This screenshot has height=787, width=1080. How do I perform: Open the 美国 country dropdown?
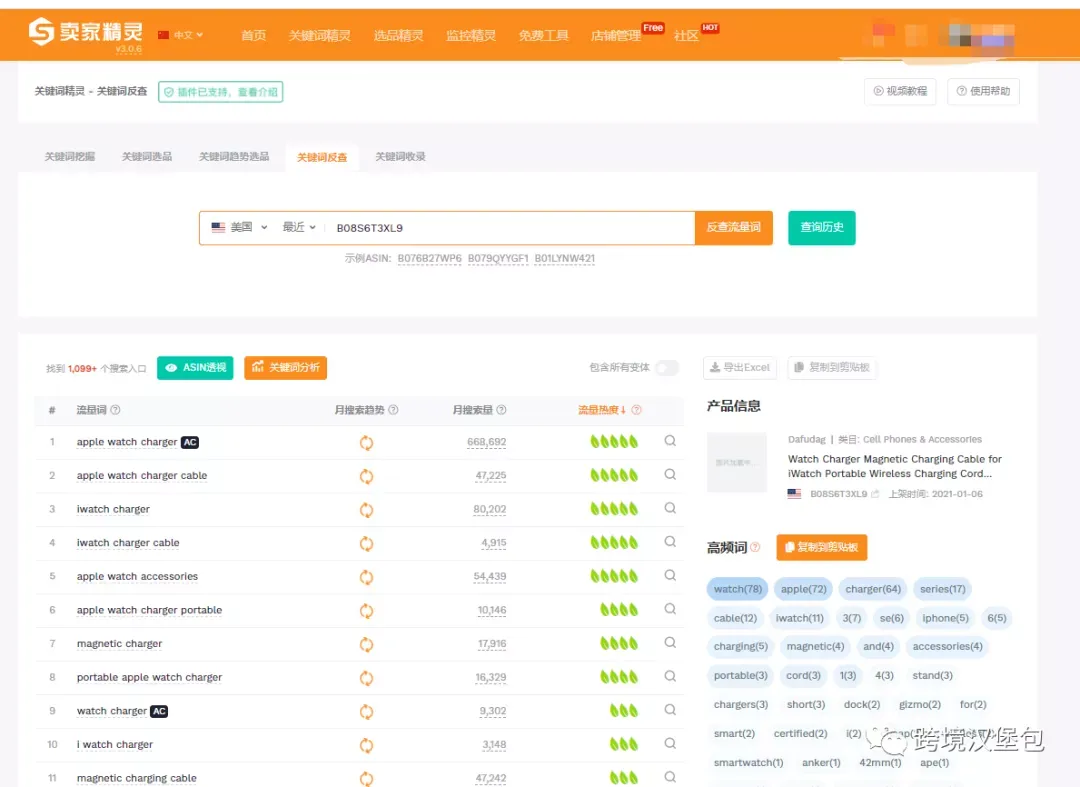[x=240, y=227]
